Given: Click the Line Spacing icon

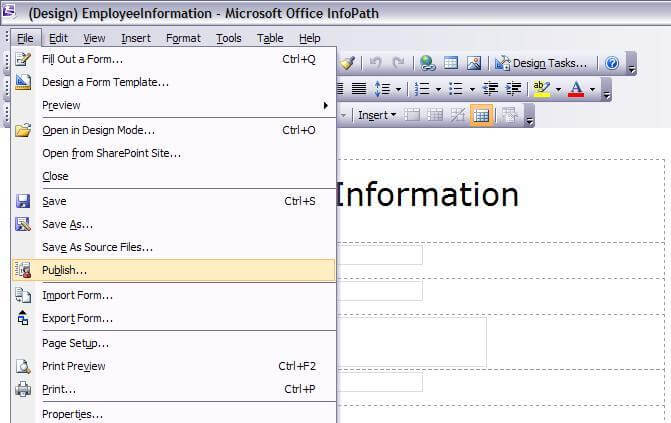Looking at the screenshot, I should (383, 89).
